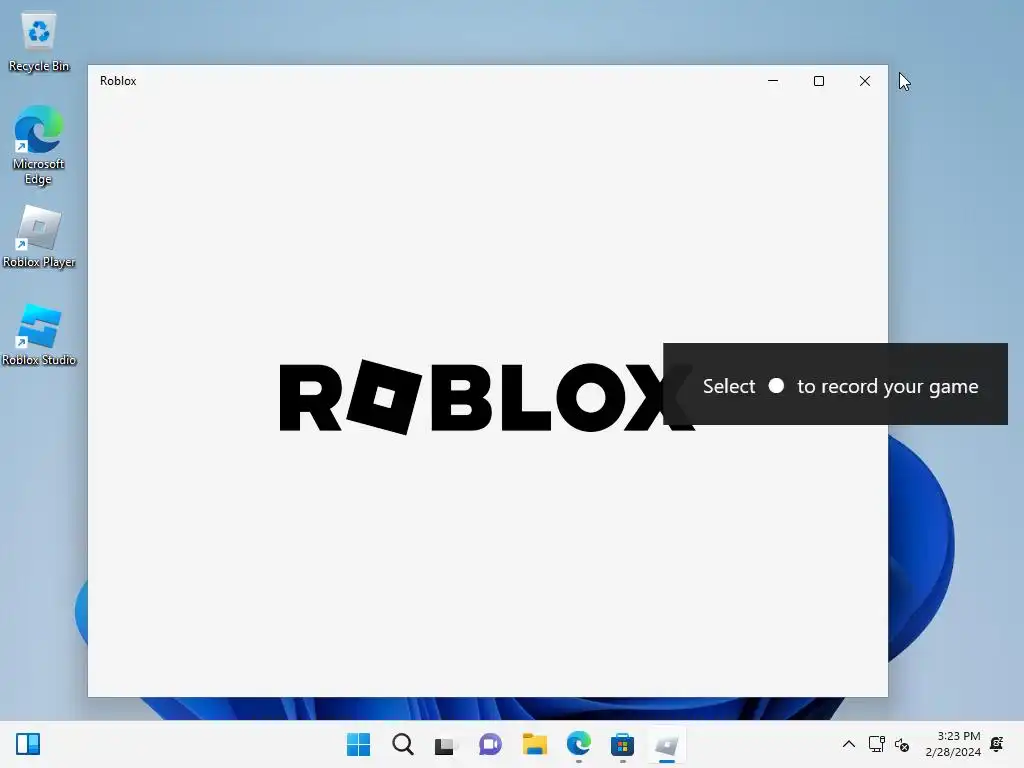Select the Roblox Player desktop shortcut
Screen dimensions: 1024x768
coord(39,237)
